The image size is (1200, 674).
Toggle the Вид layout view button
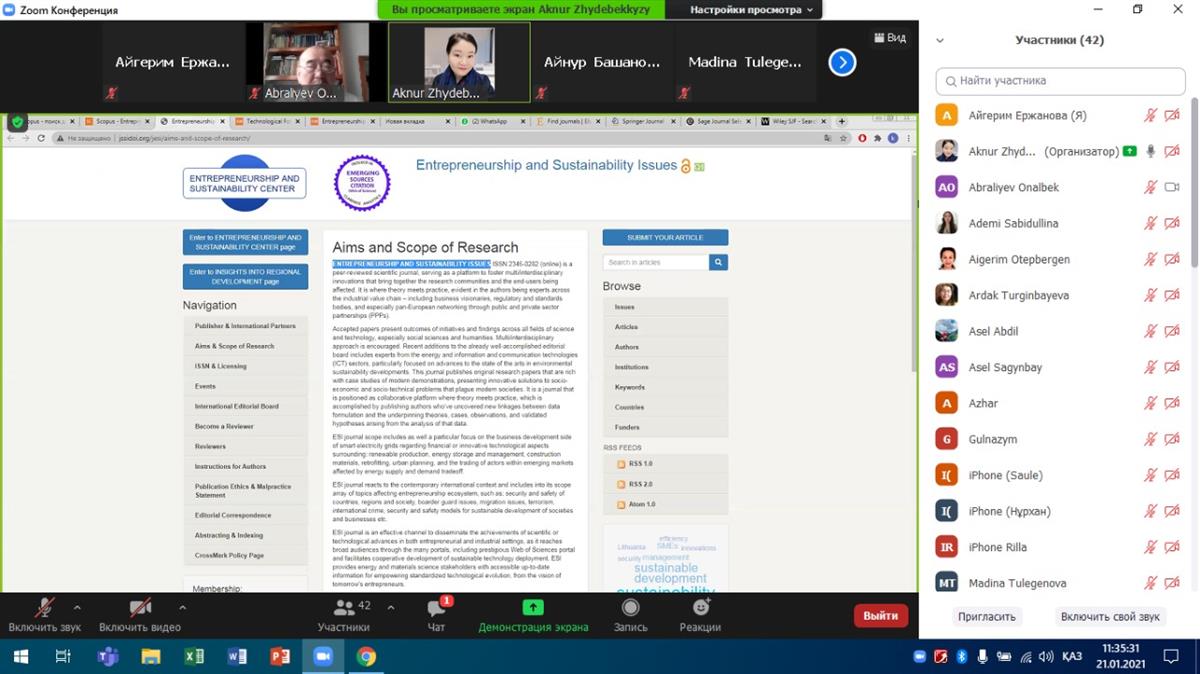890,38
